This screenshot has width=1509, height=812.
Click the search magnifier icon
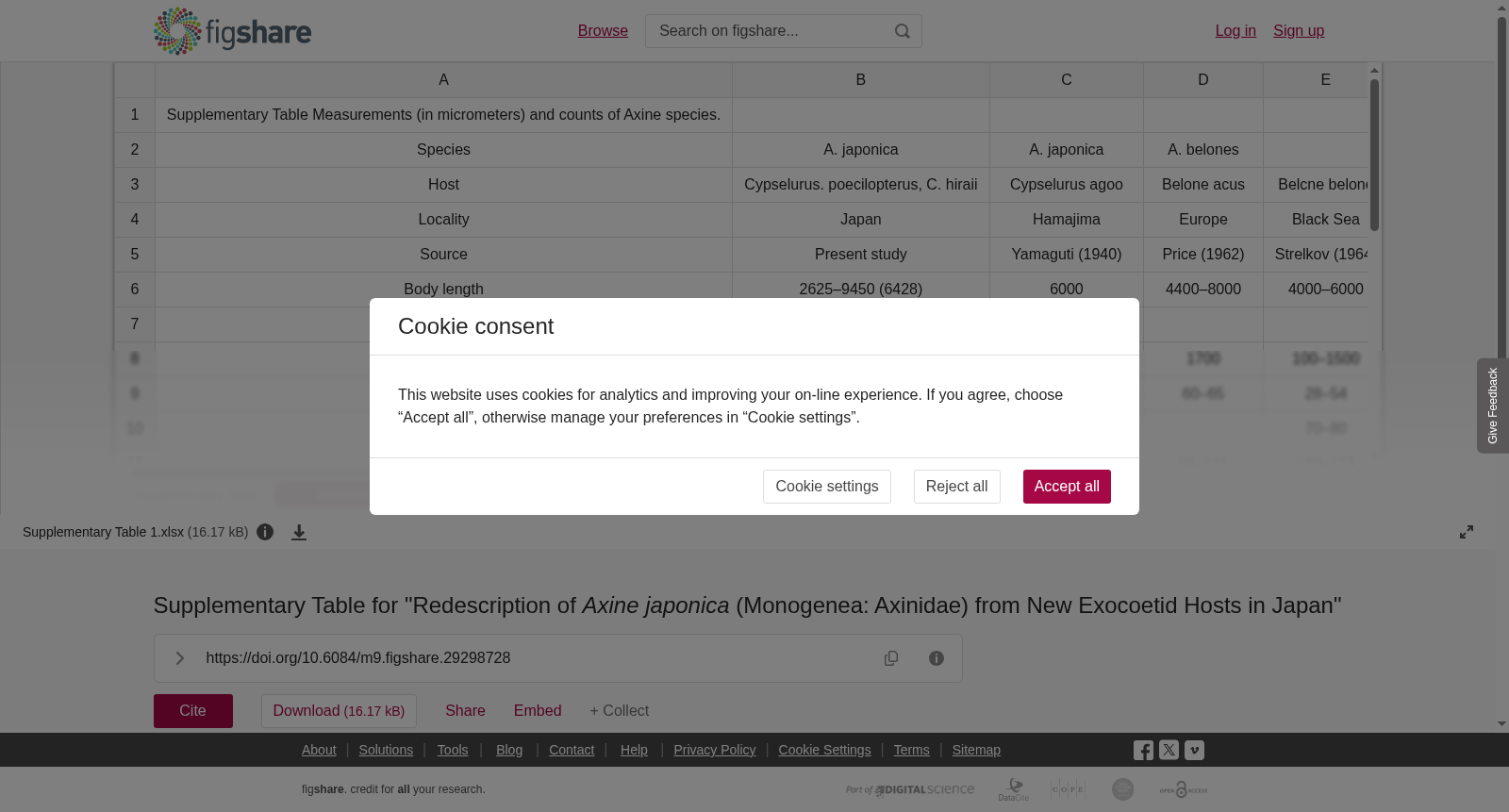[903, 31]
